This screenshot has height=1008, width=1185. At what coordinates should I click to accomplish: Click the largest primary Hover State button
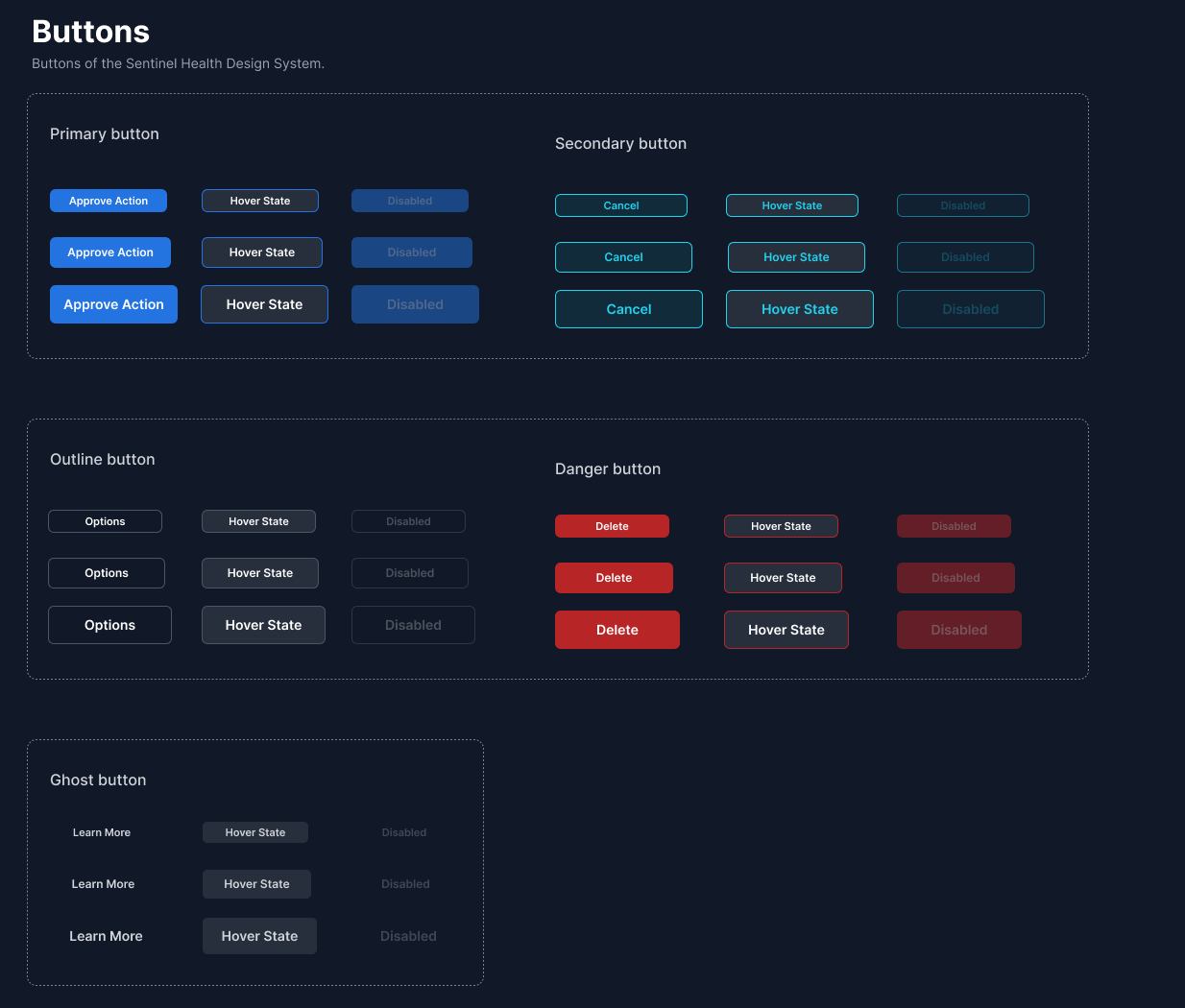pyautogui.click(x=264, y=304)
